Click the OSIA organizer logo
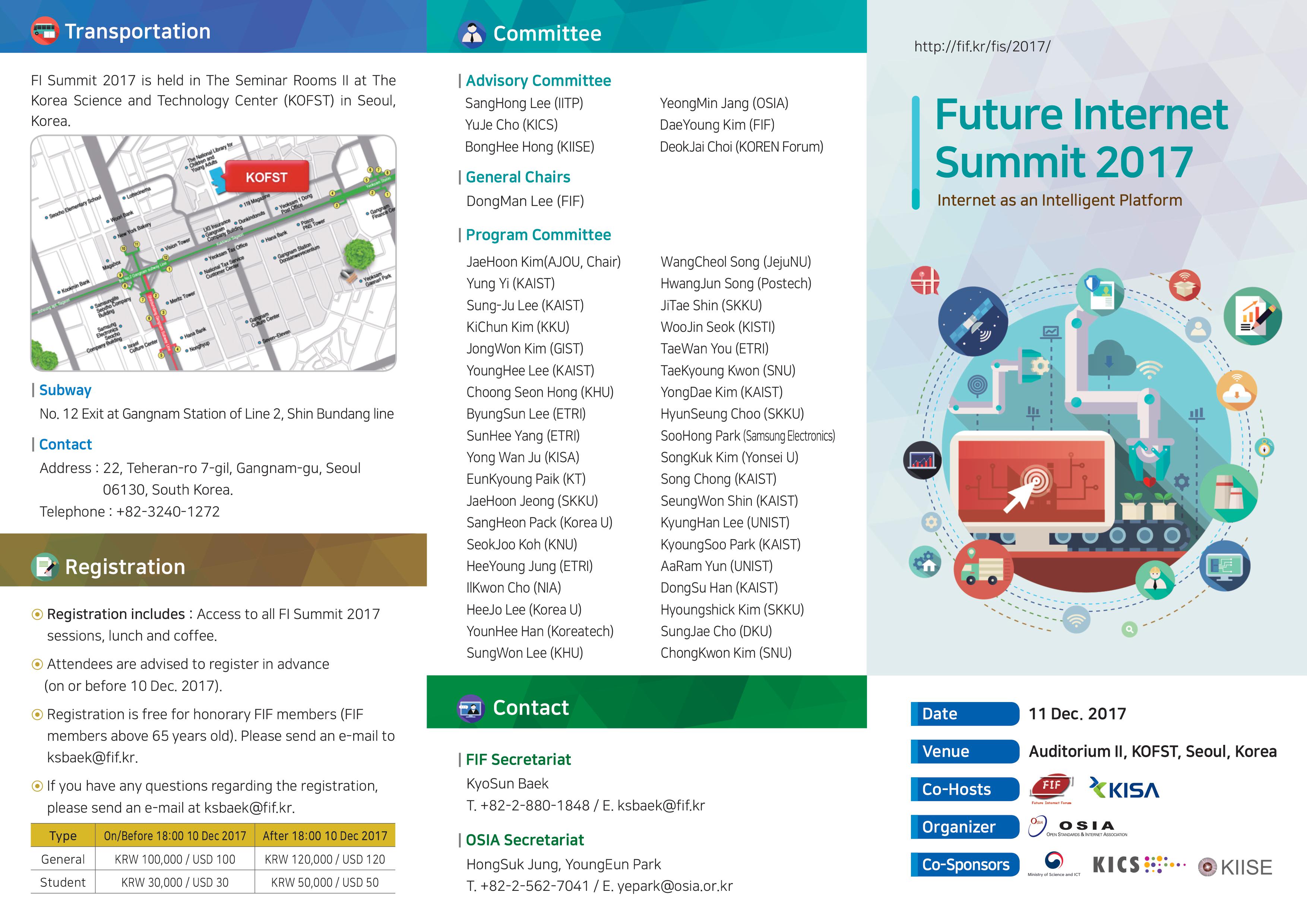 [x=1077, y=827]
